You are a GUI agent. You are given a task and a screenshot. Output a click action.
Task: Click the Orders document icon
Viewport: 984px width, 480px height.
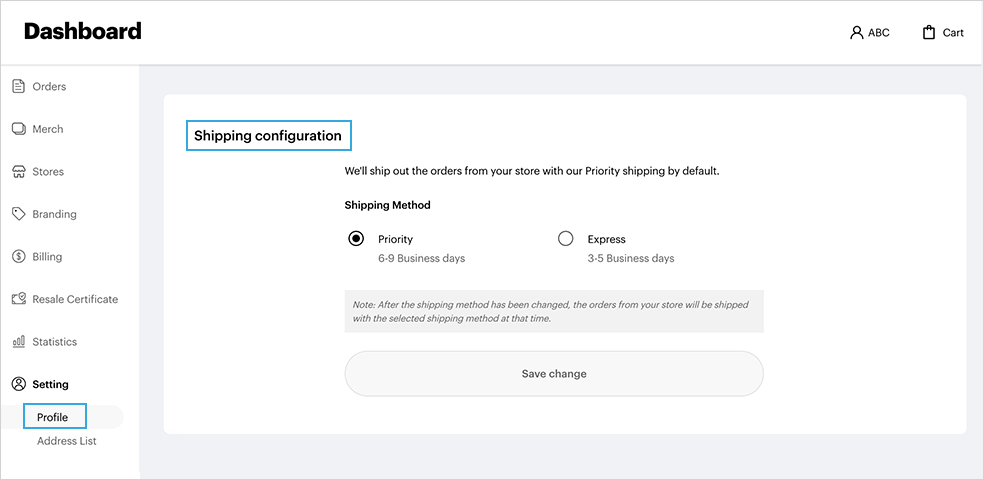tap(18, 87)
